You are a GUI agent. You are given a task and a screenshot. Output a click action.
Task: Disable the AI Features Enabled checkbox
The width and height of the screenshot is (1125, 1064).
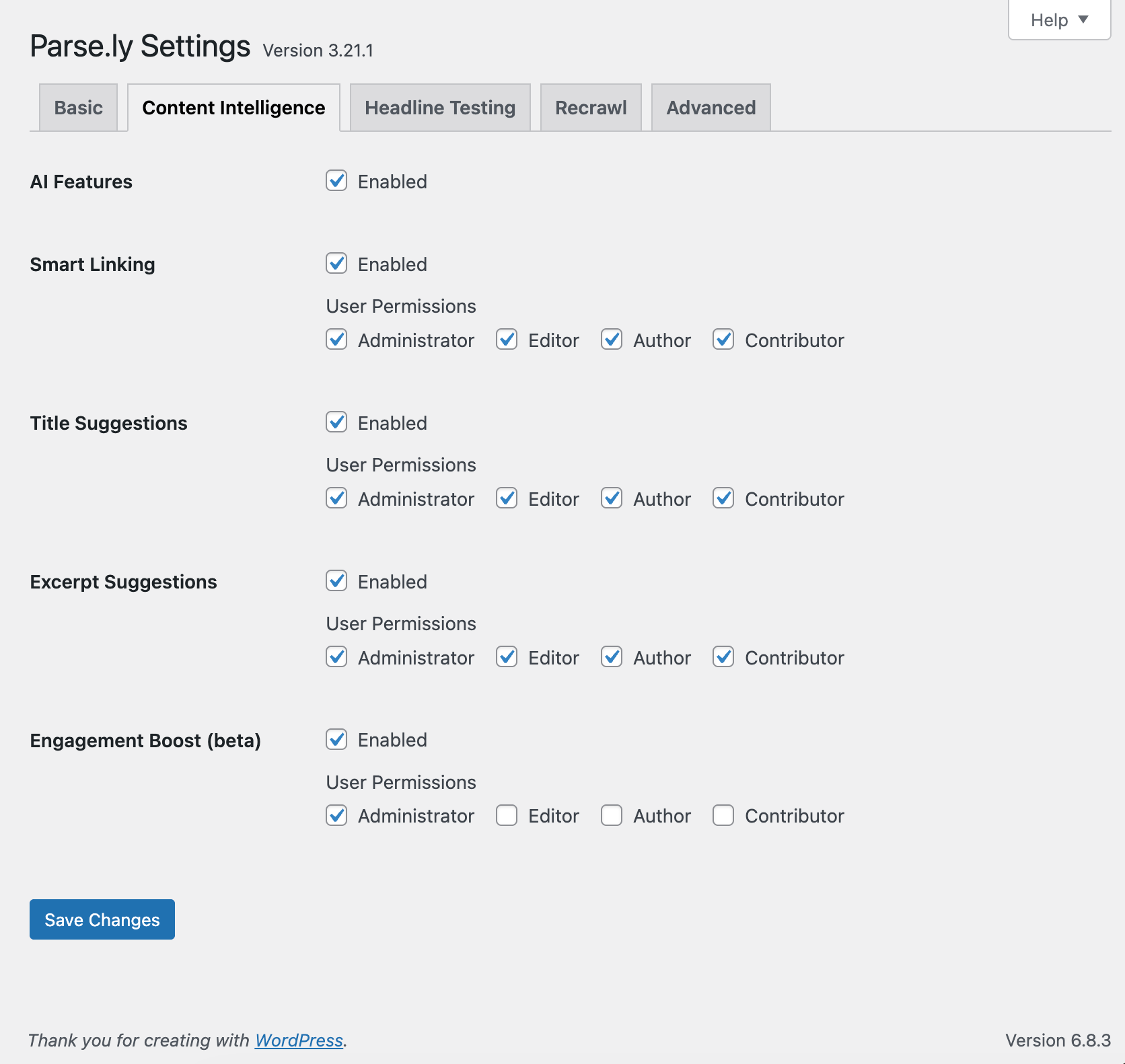[336, 181]
